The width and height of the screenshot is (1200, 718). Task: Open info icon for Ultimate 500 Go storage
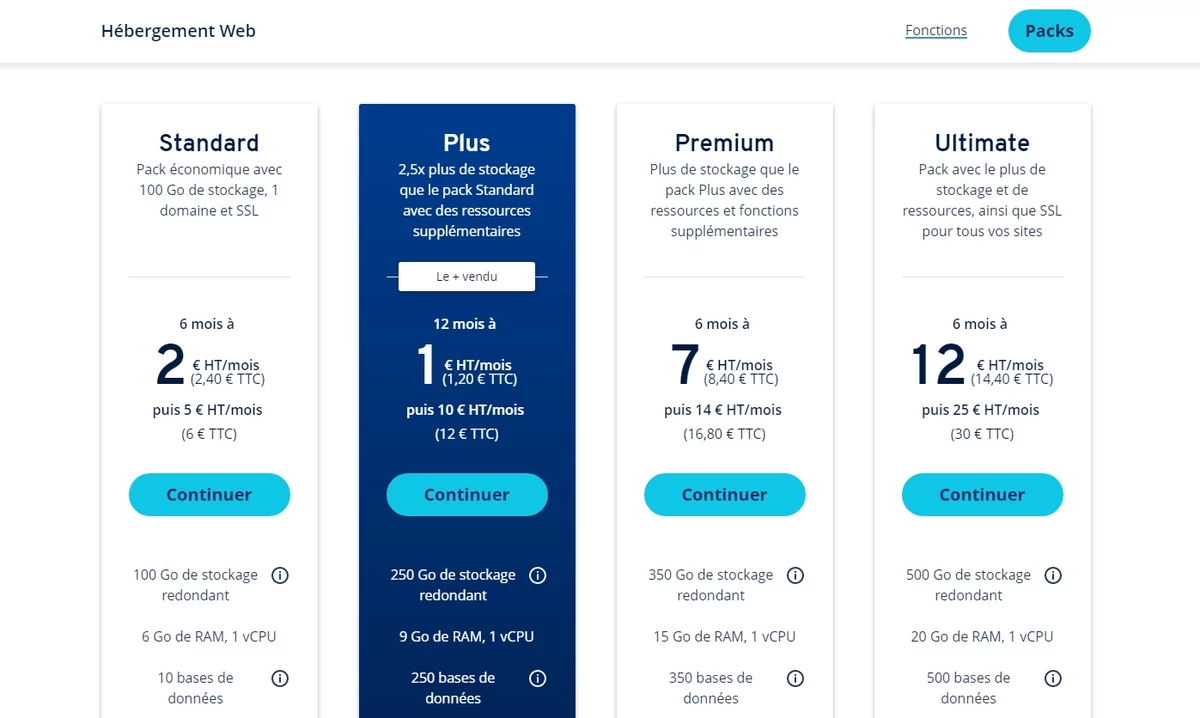[1053, 575]
